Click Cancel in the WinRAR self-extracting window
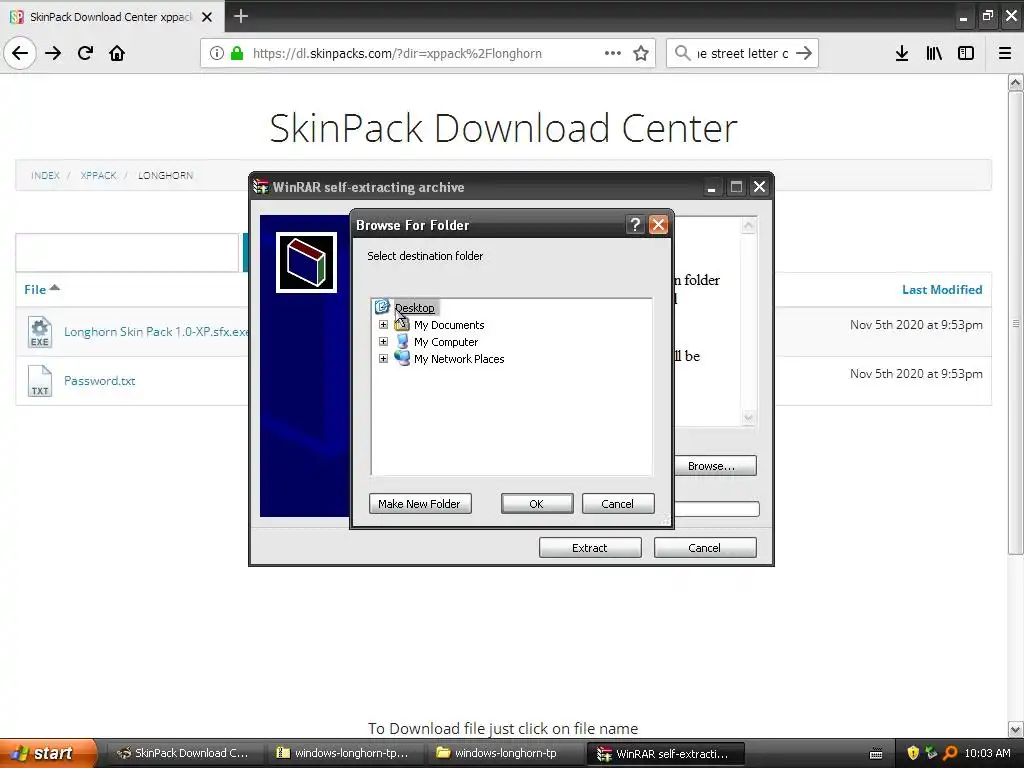The height and width of the screenshot is (768, 1024). tap(705, 547)
